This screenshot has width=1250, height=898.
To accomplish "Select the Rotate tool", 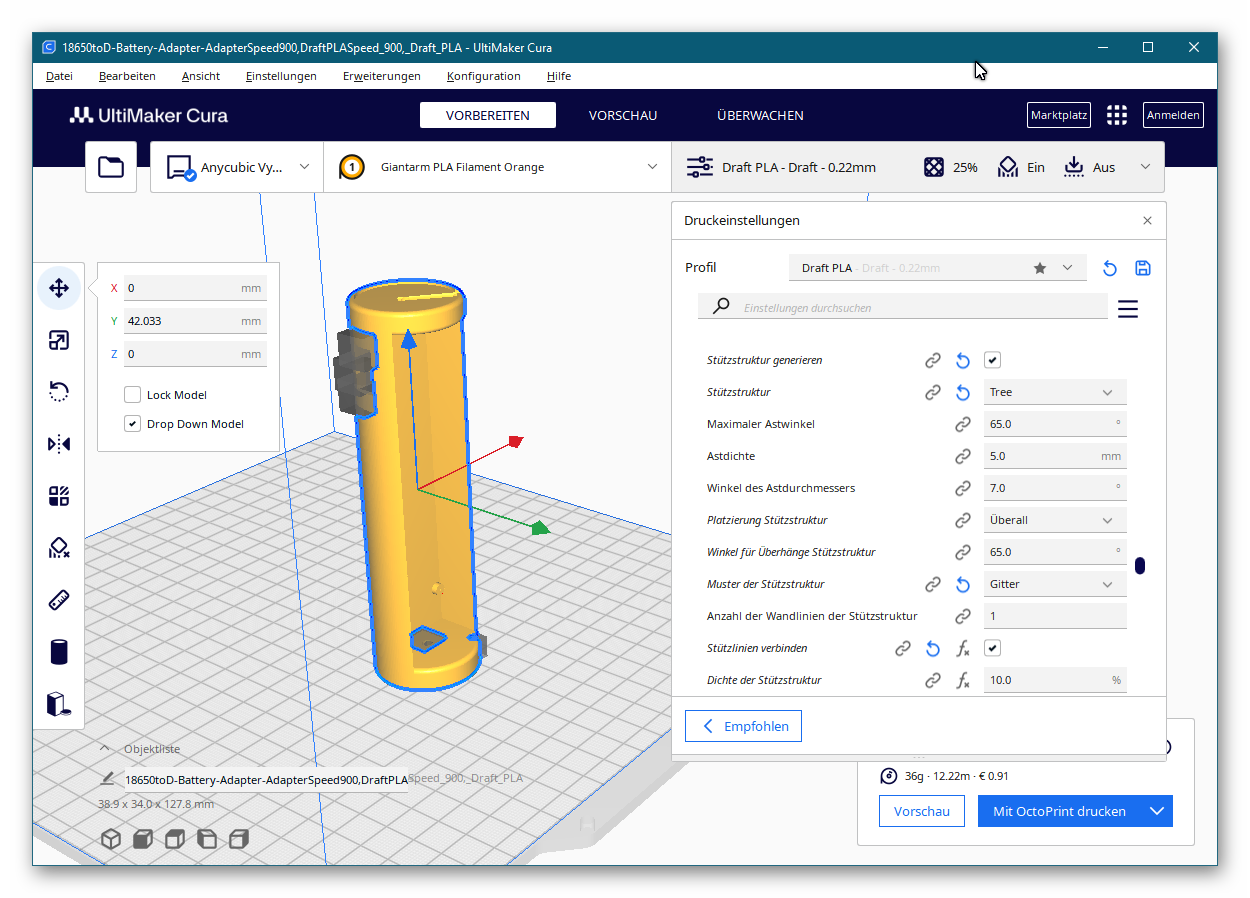I will 59,392.
